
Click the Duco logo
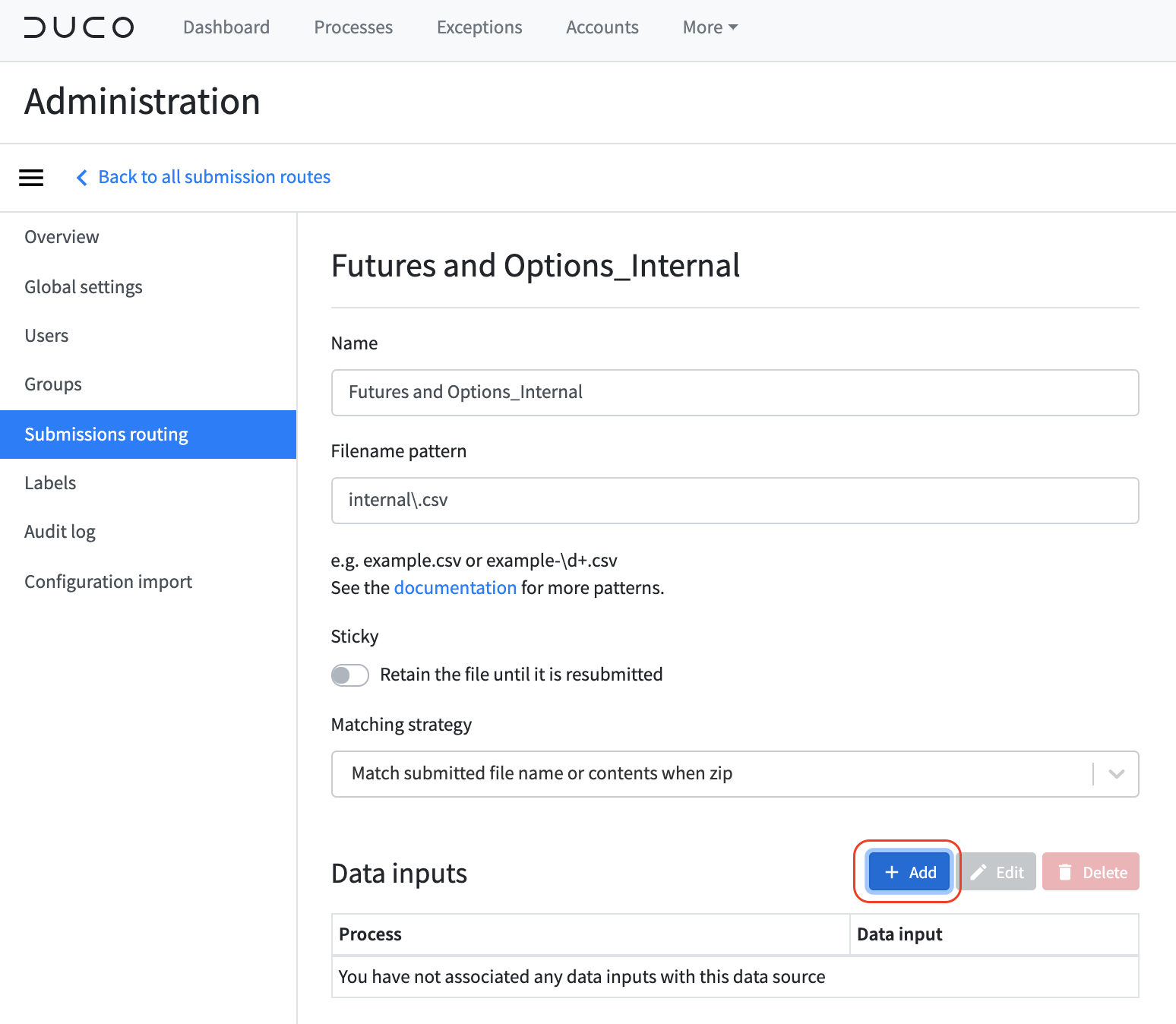[x=79, y=27]
